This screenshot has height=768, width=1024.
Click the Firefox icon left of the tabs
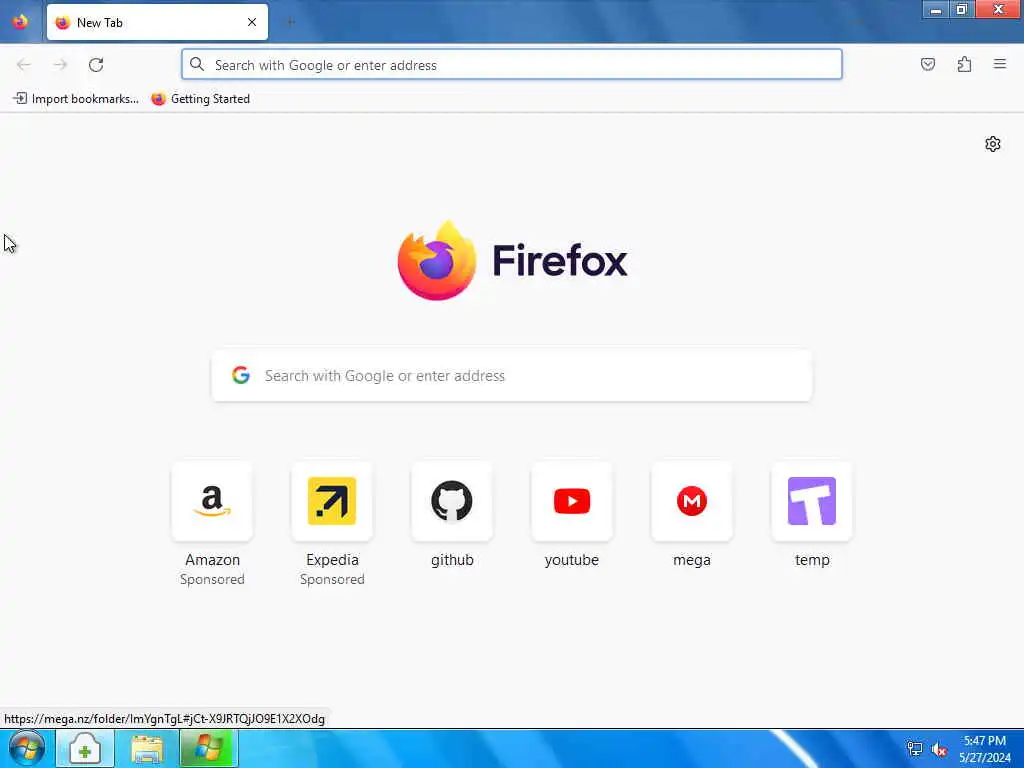[x=20, y=22]
